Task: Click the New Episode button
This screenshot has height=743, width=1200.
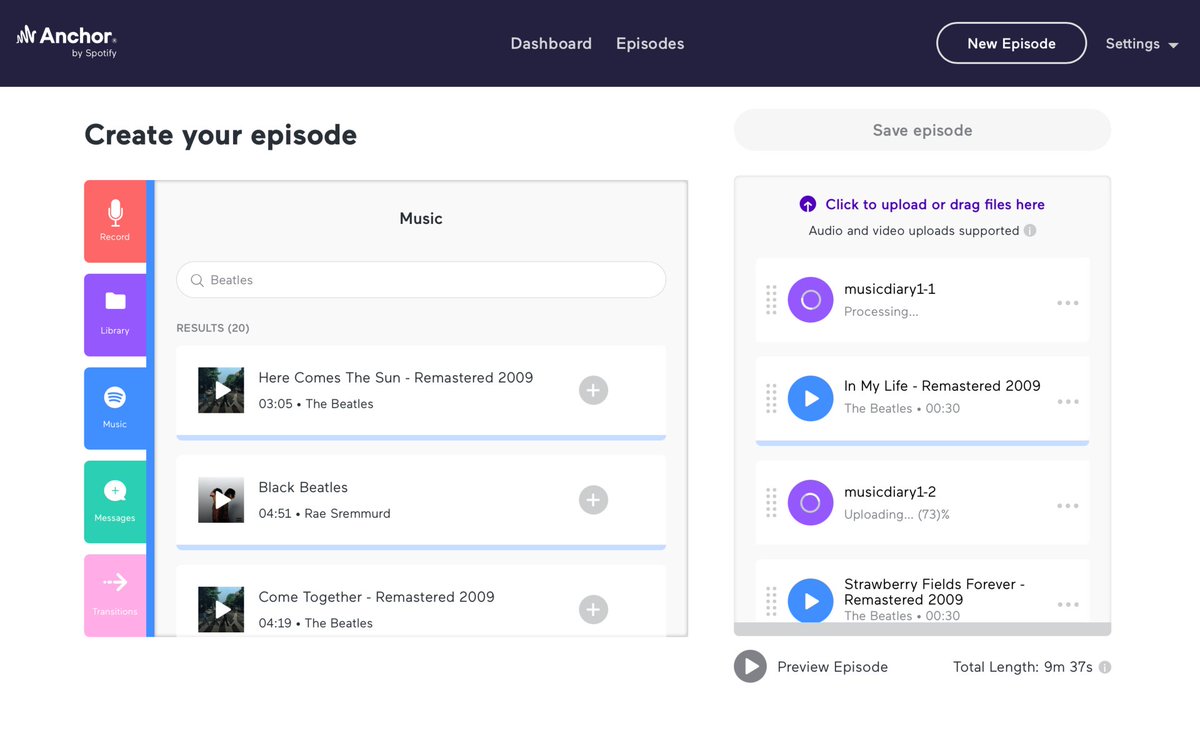Action: coord(1011,43)
